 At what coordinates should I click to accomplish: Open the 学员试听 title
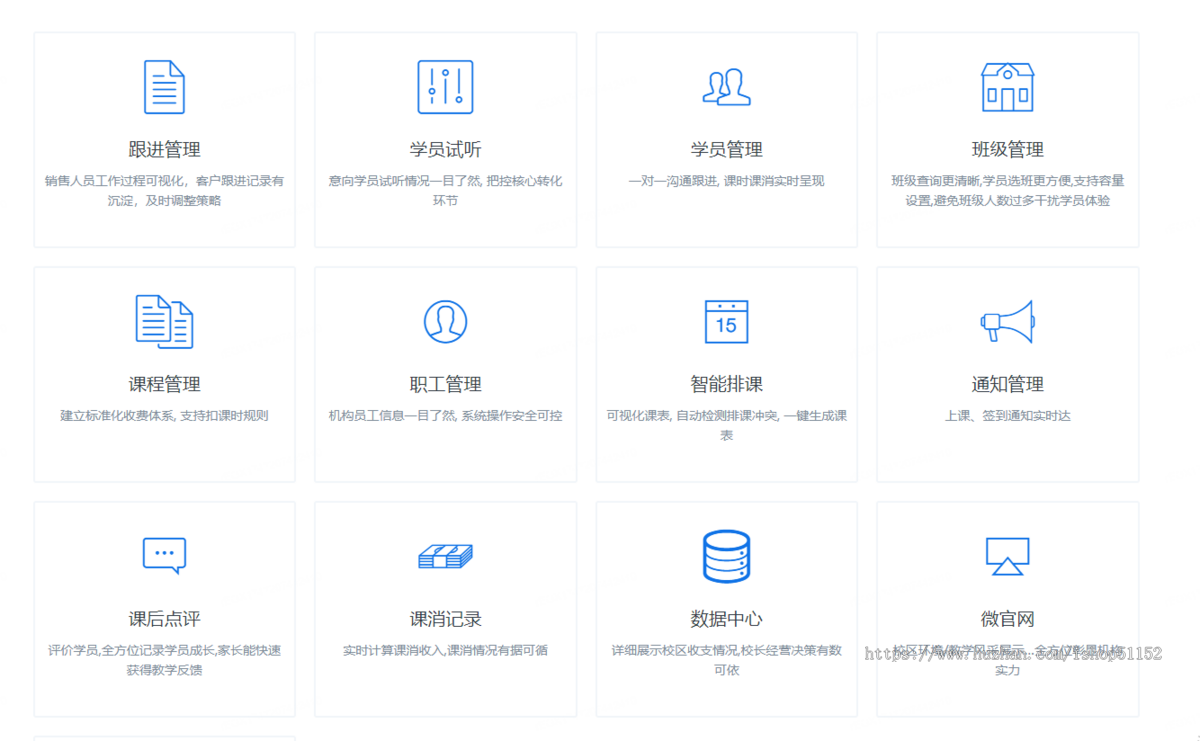[445, 150]
